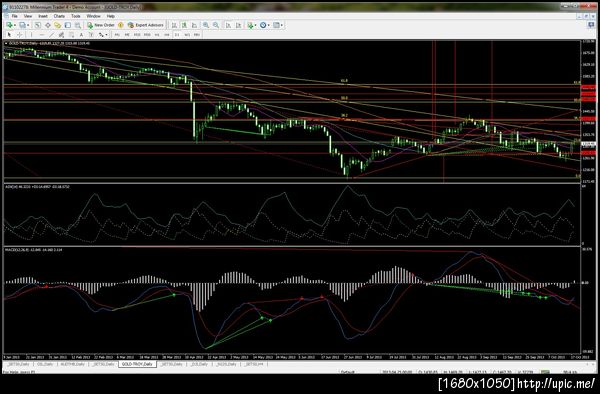The width and height of the screenshot is (600, 394).
Task: Switch chart to candlesticks style
Action: pos(184,25)
